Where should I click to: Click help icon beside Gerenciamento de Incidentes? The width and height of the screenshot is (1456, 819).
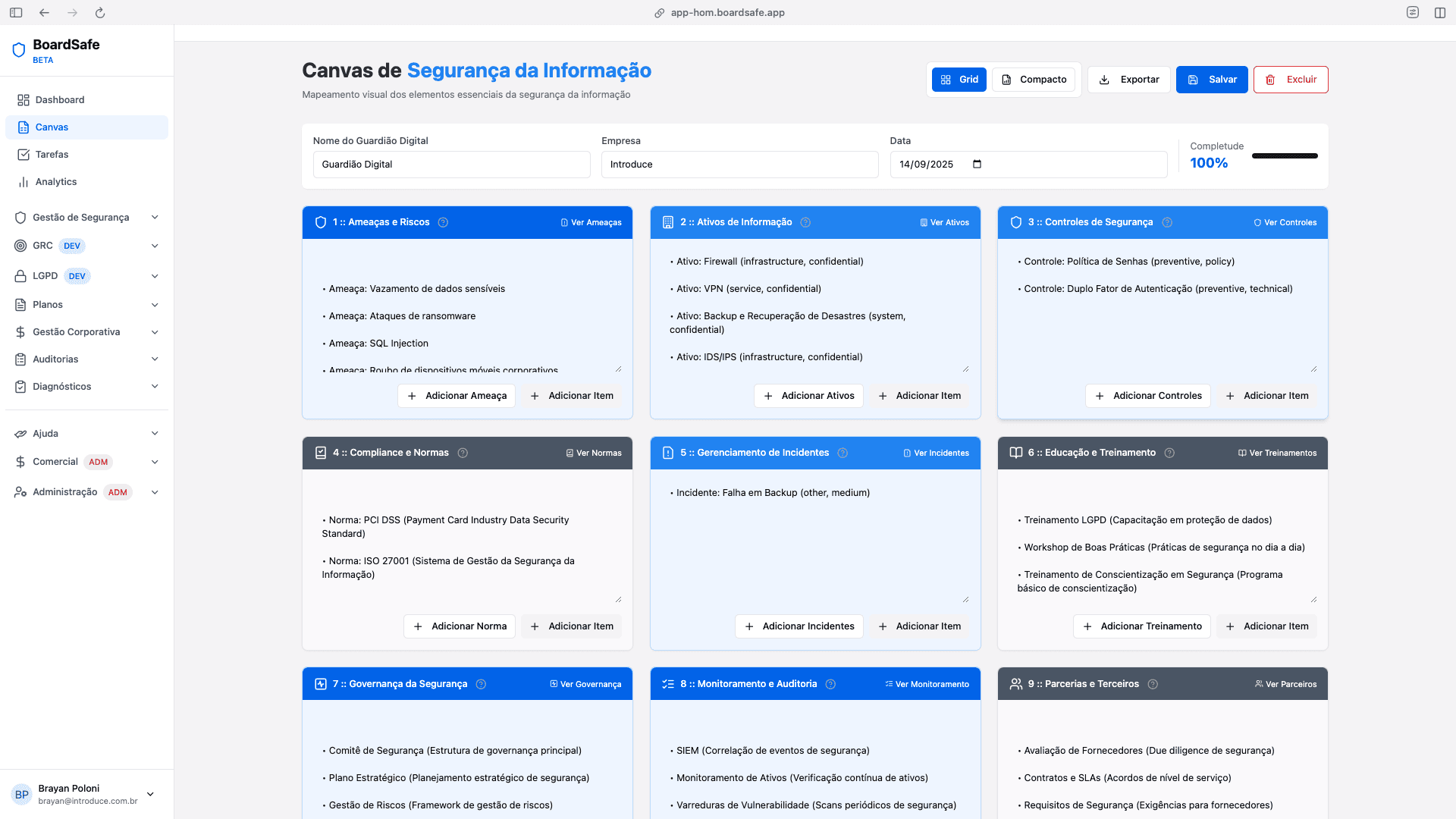pyautogui.click(x=843, y=453)
